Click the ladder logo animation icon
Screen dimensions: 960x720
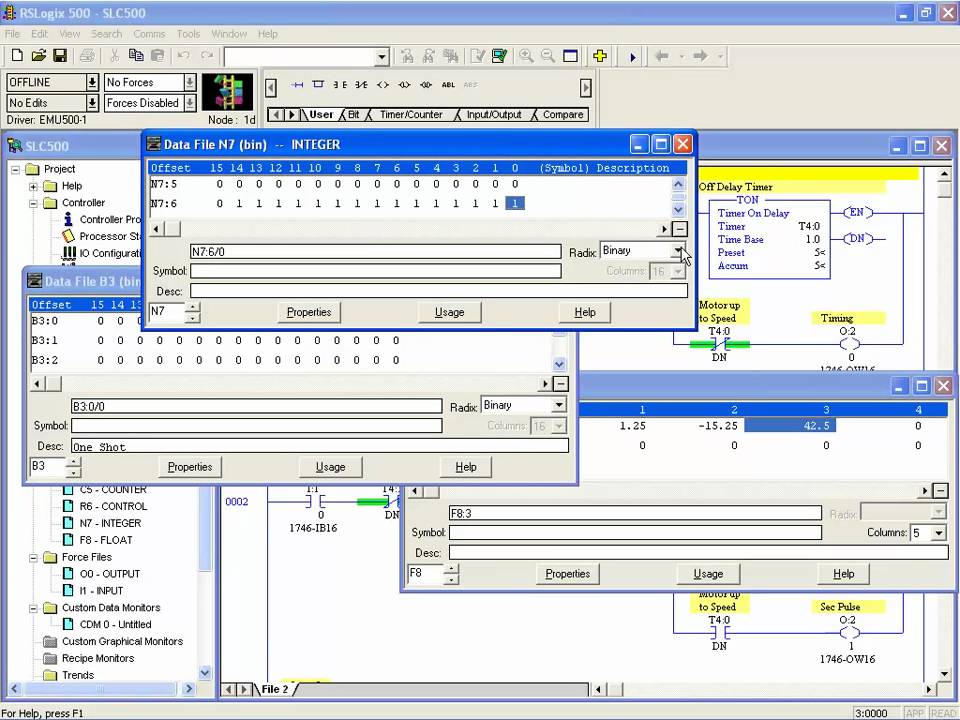(x=227, y=92)
